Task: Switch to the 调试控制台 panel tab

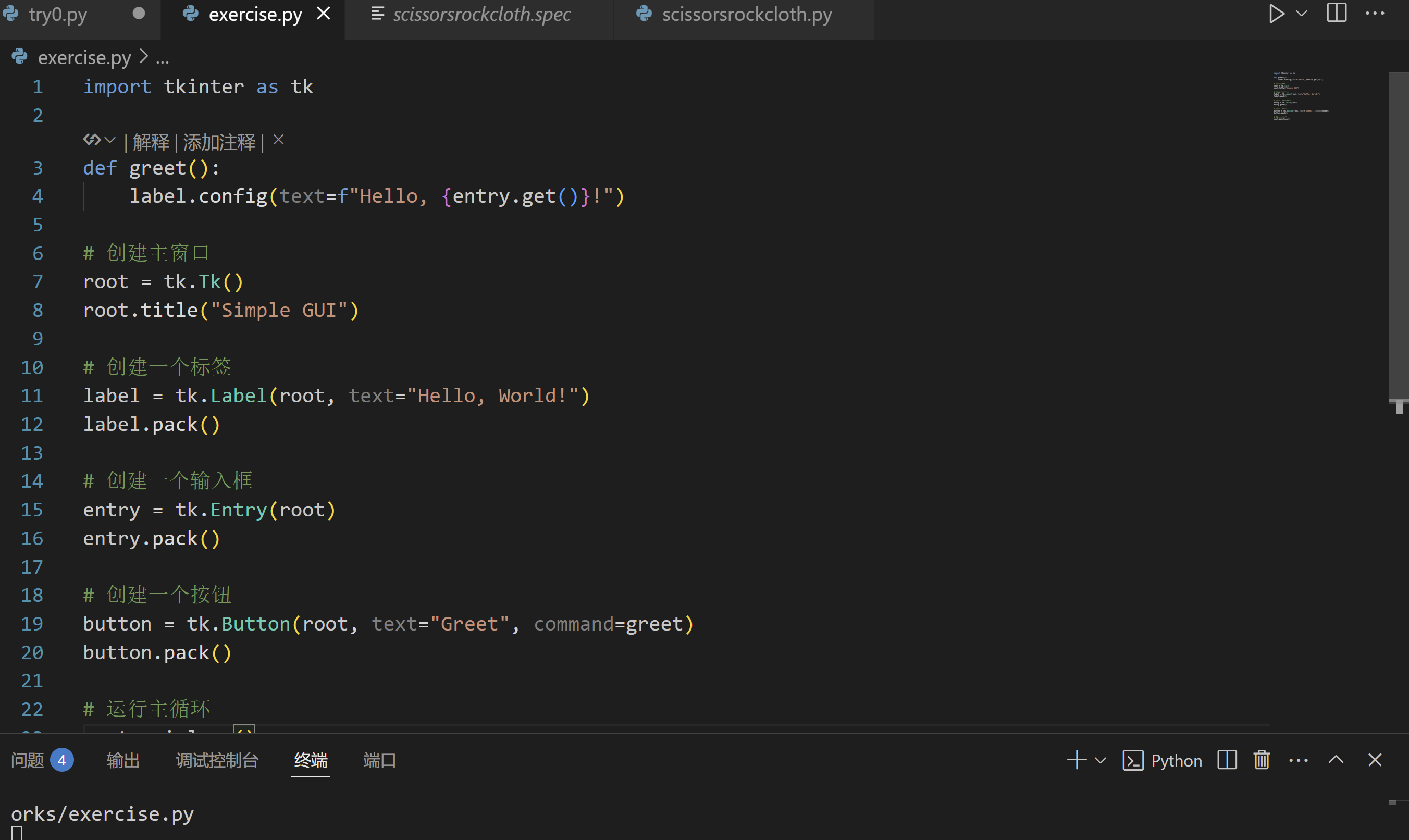Action: coord(217,760)
